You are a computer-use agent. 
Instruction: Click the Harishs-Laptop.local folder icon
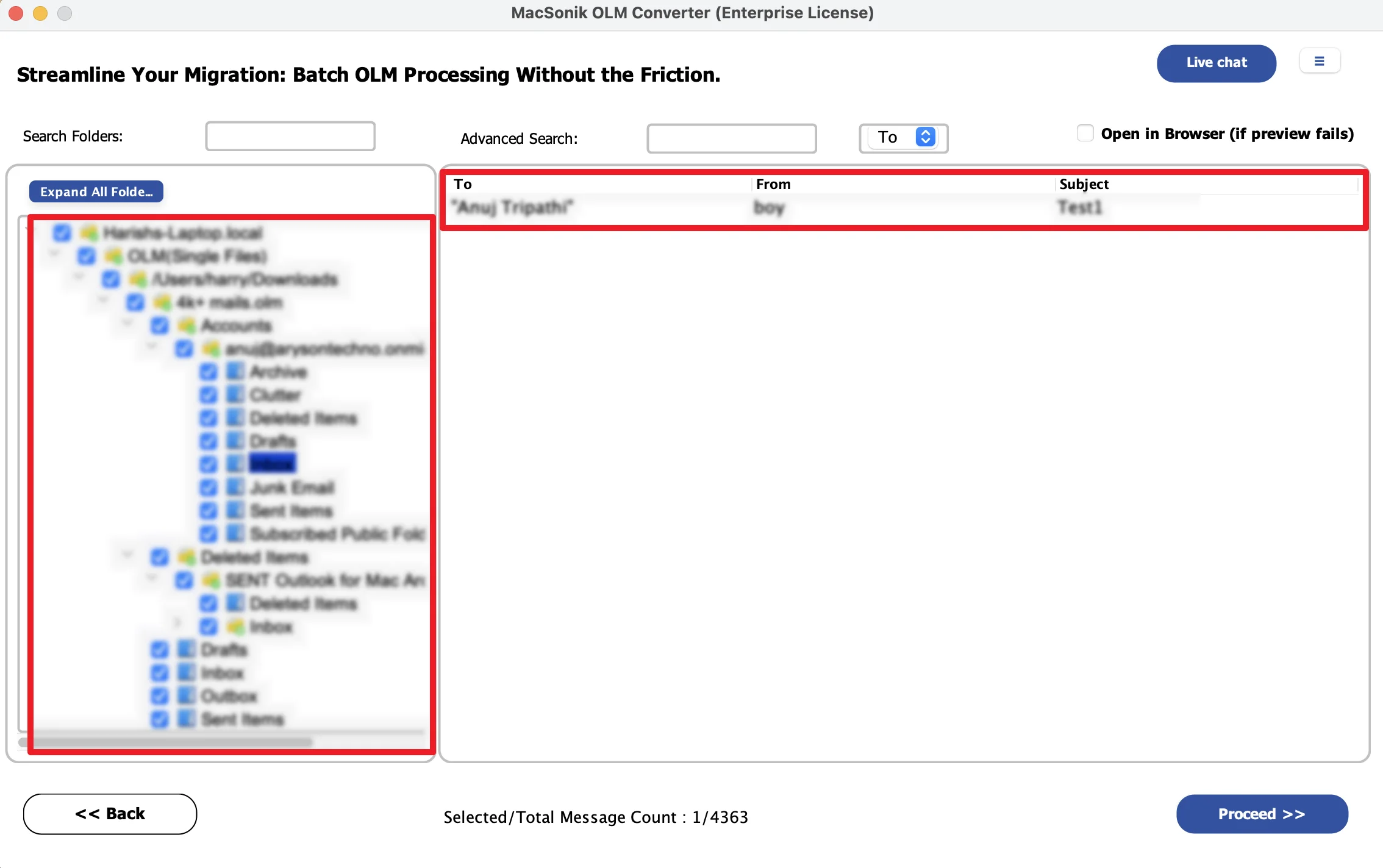tap(89, 232)
